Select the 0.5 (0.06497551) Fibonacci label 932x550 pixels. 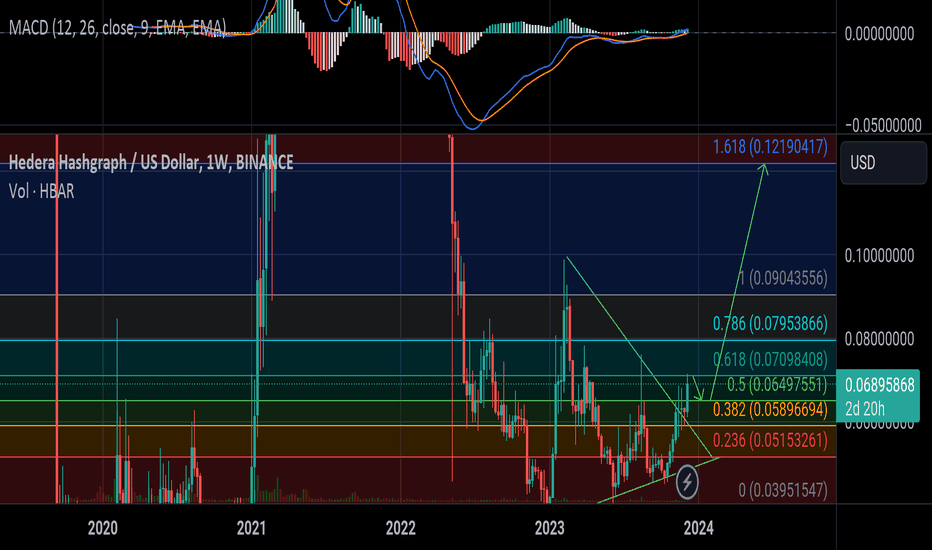click(x=777, y=385)
